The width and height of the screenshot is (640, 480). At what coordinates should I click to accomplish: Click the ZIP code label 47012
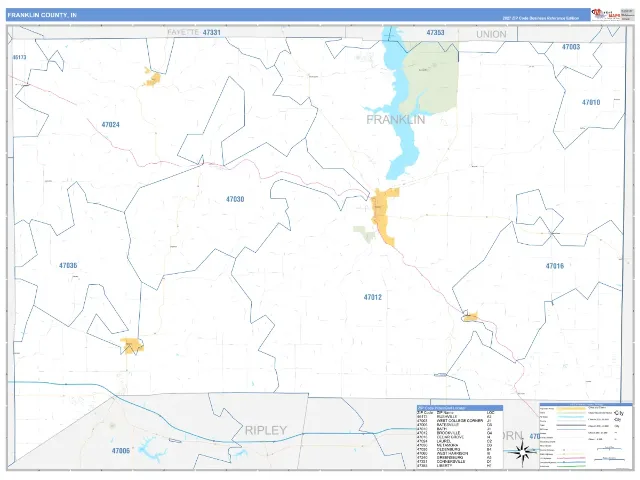[373, 297]
